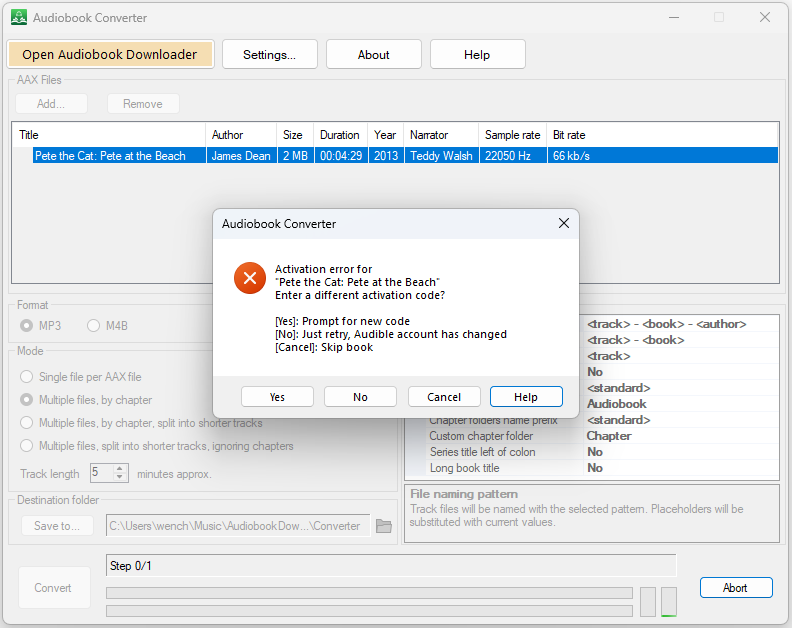
Task: Select the M4B format option
Action: (x=94, y=325)
